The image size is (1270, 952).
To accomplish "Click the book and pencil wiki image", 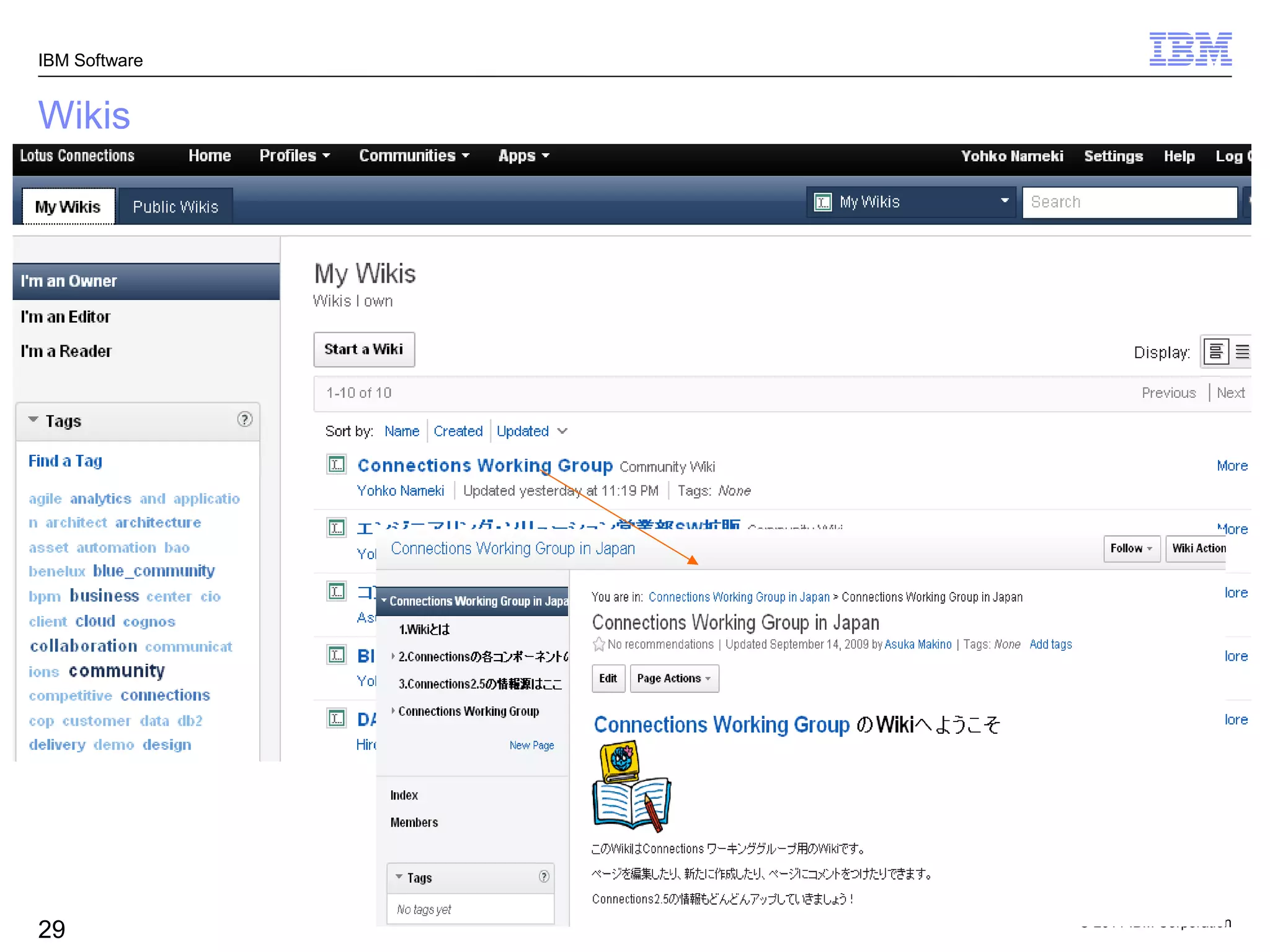I will pos(632,785).
